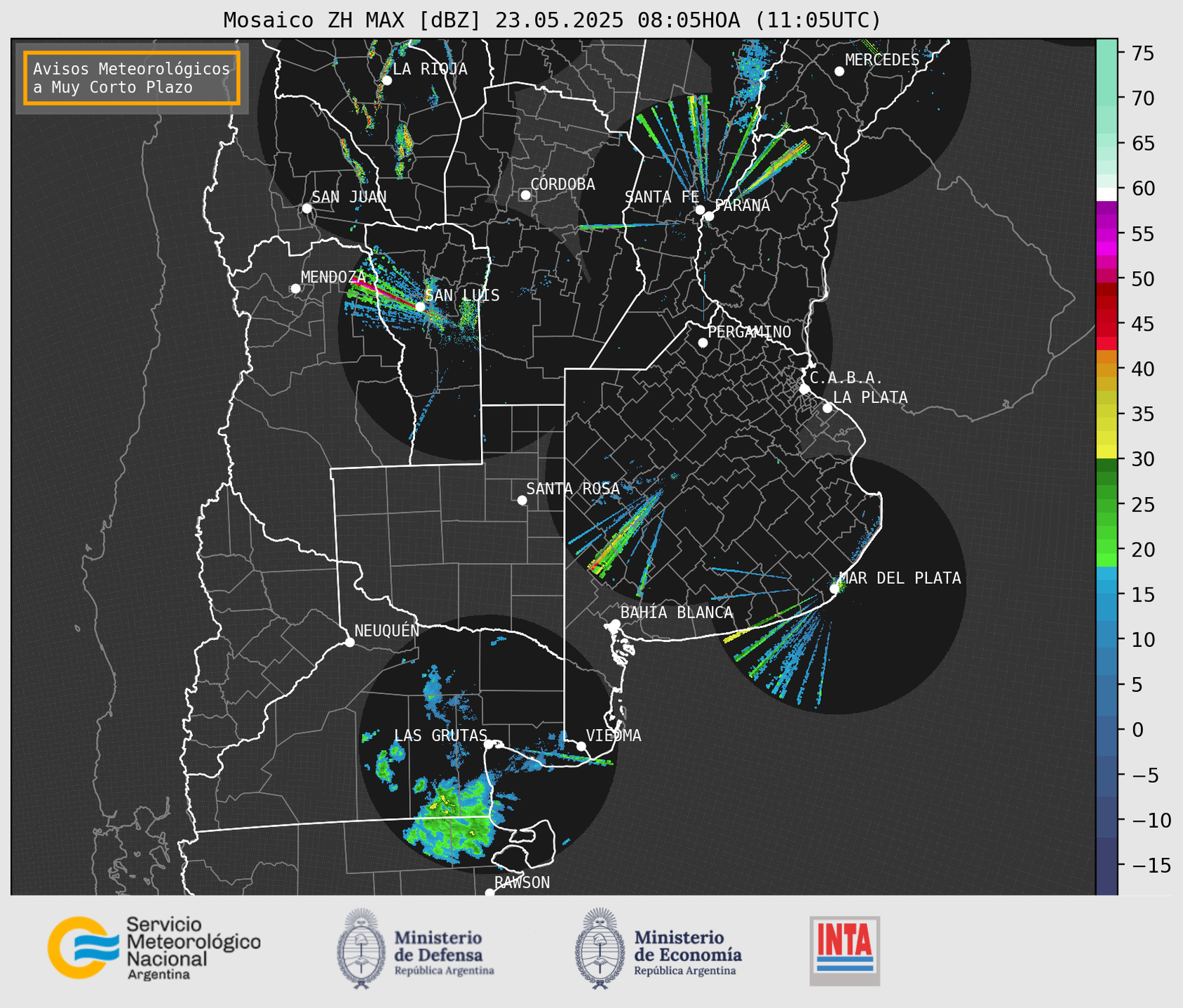The height and width of the screenshot is (1008, 1183).
Task: Click the VIEDMA city marker dot
Action: point(581,746)
